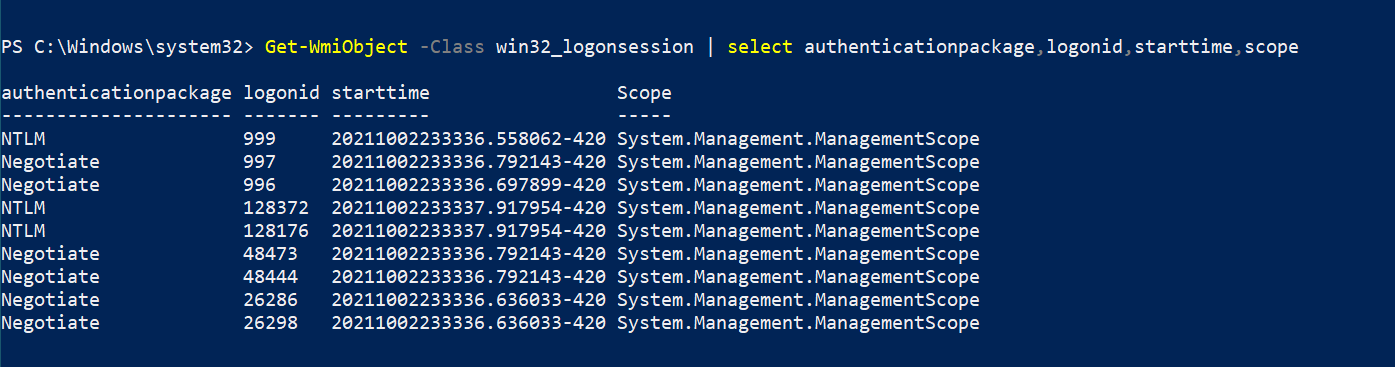This screenshot has height=367, width=1395.
Task: Click NTLM in the first output row
Action: coord(23,139)
